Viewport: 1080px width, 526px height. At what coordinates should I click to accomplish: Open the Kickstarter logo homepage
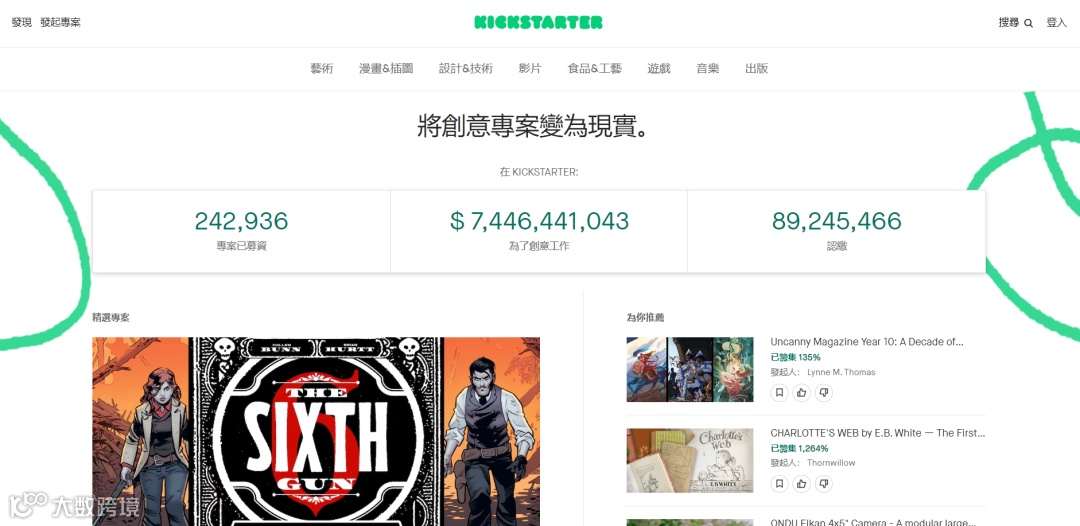pyautogui.click(x=539, y=23)
